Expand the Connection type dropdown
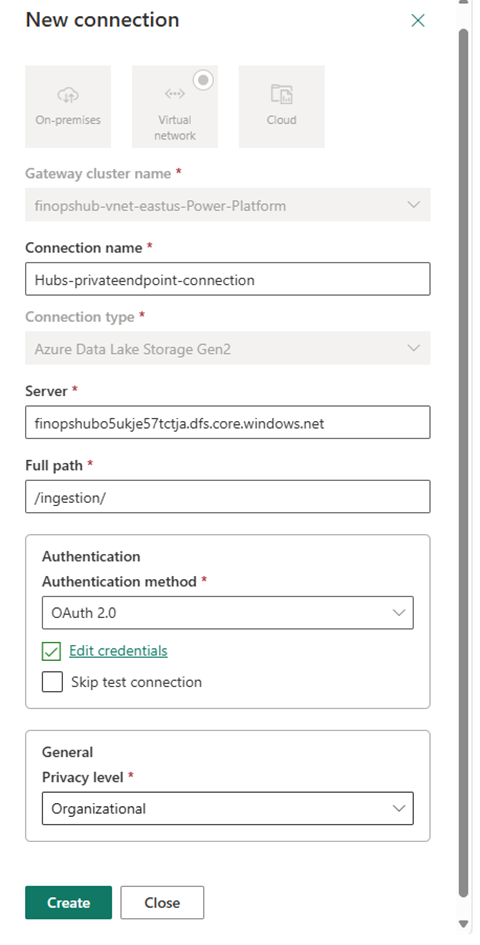The image size is (480, 945). [x=228, y=348]
